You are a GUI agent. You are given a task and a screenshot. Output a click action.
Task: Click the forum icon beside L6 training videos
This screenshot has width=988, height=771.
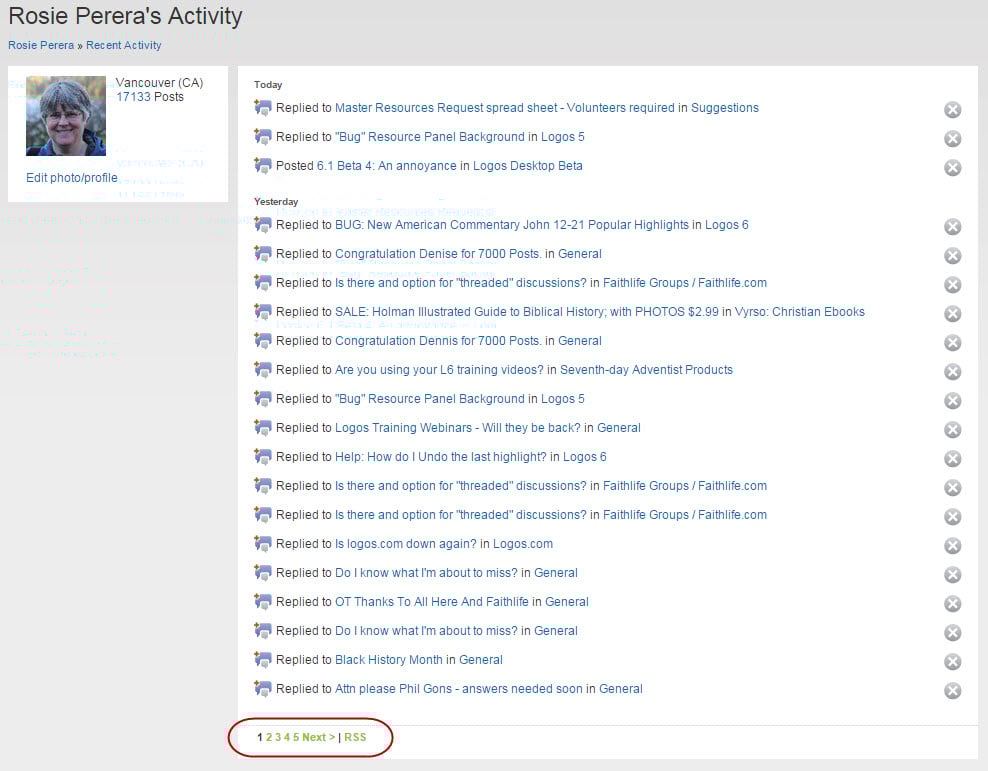click(x=263, y=370)
